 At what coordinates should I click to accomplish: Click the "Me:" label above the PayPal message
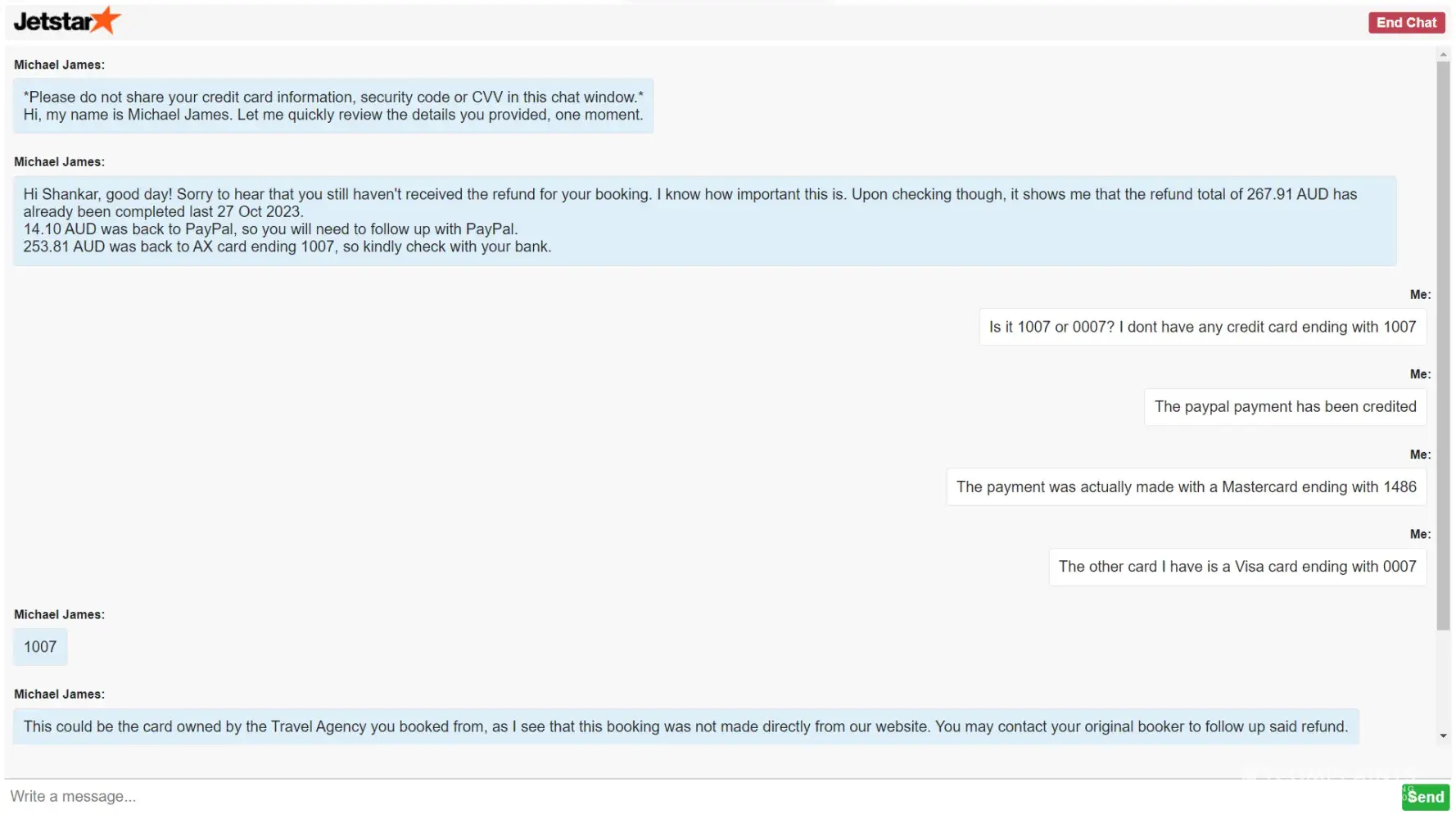point(1420,374)
